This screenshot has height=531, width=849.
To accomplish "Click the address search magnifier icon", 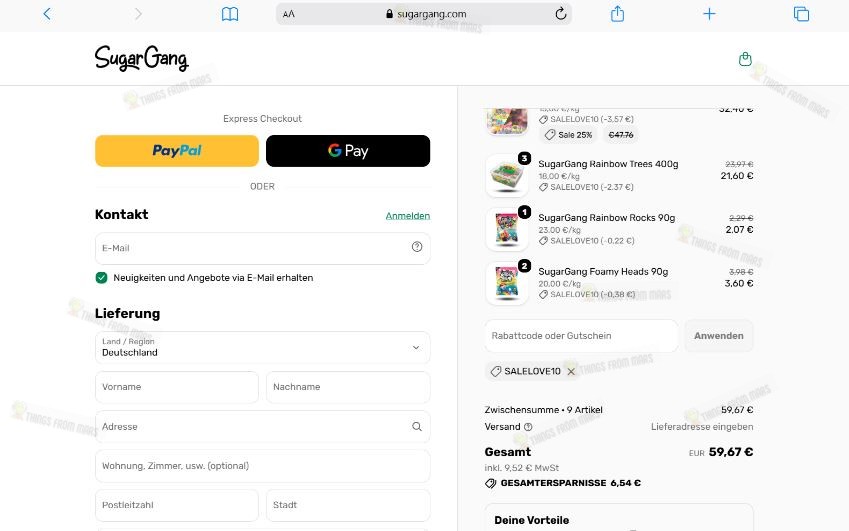I will click(x=417, y=427).
